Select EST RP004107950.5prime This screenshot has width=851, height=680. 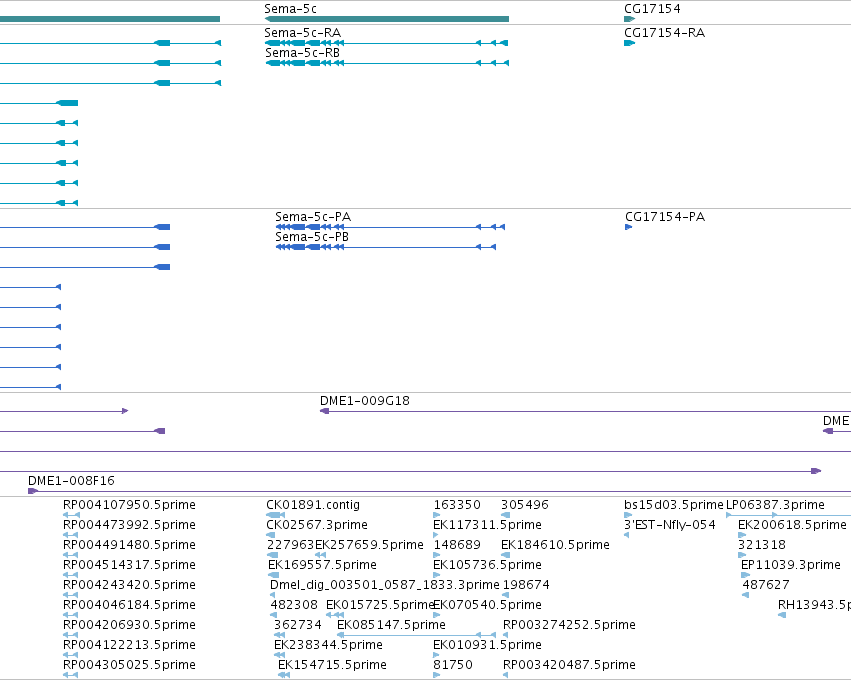tap(129, 505)
